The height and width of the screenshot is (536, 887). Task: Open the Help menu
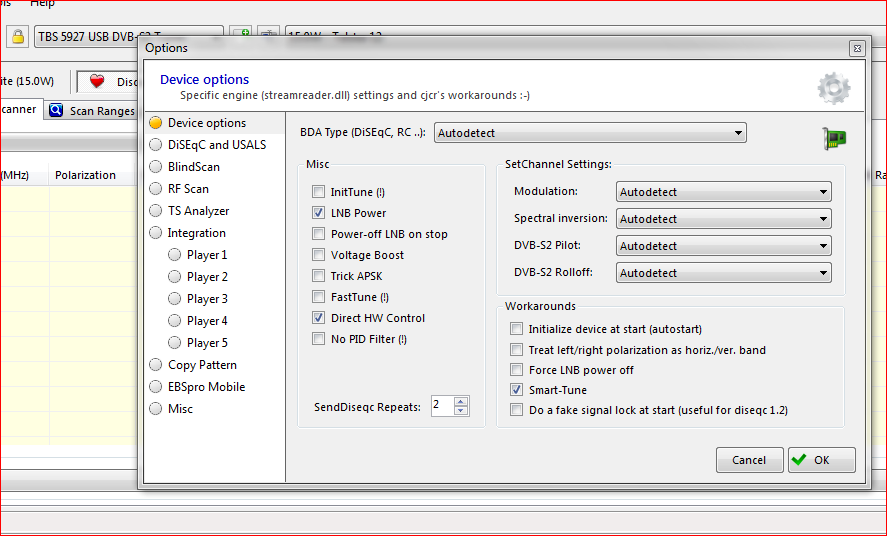pos(42,4)
